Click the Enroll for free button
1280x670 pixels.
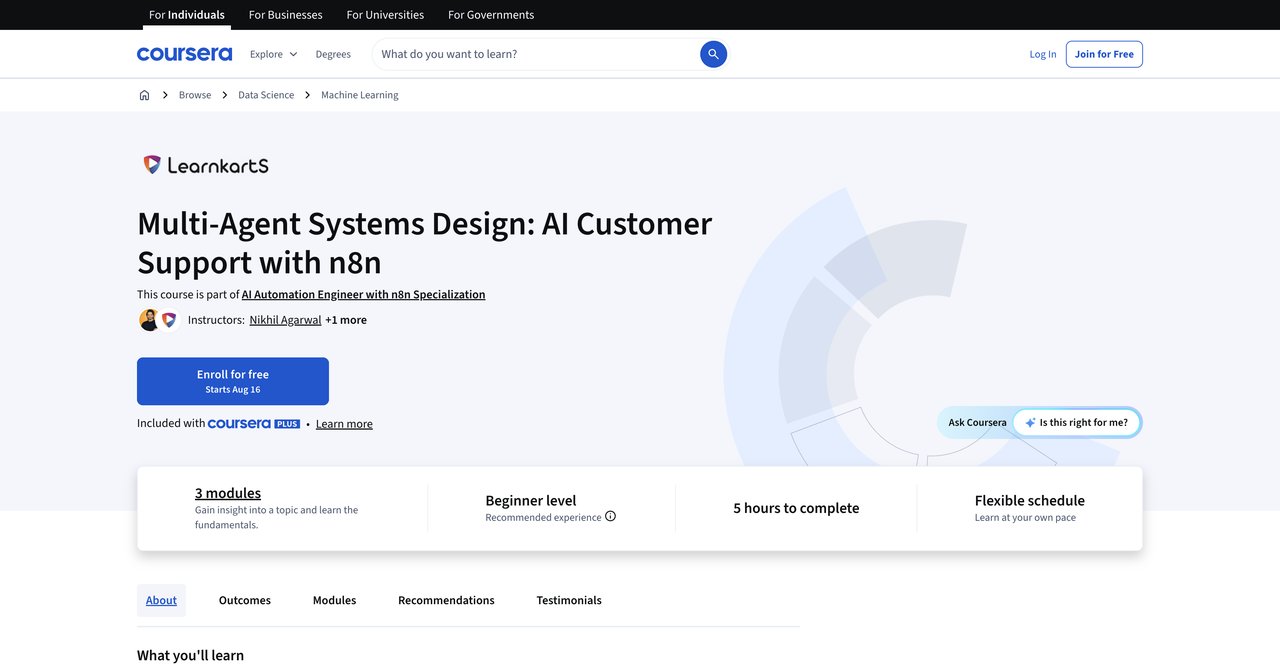pos(233,381)
